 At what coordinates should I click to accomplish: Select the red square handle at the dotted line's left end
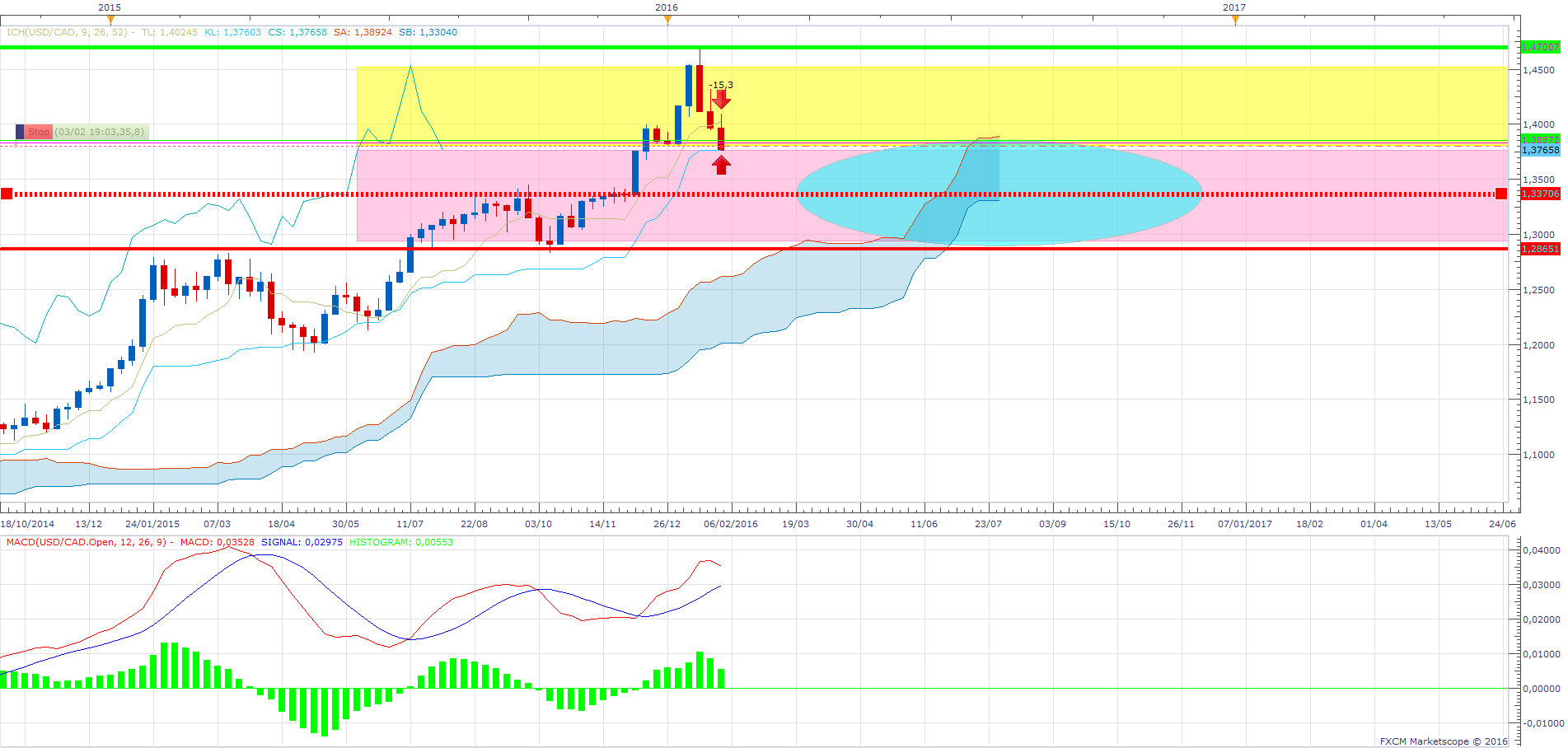(x=7, y=194)
